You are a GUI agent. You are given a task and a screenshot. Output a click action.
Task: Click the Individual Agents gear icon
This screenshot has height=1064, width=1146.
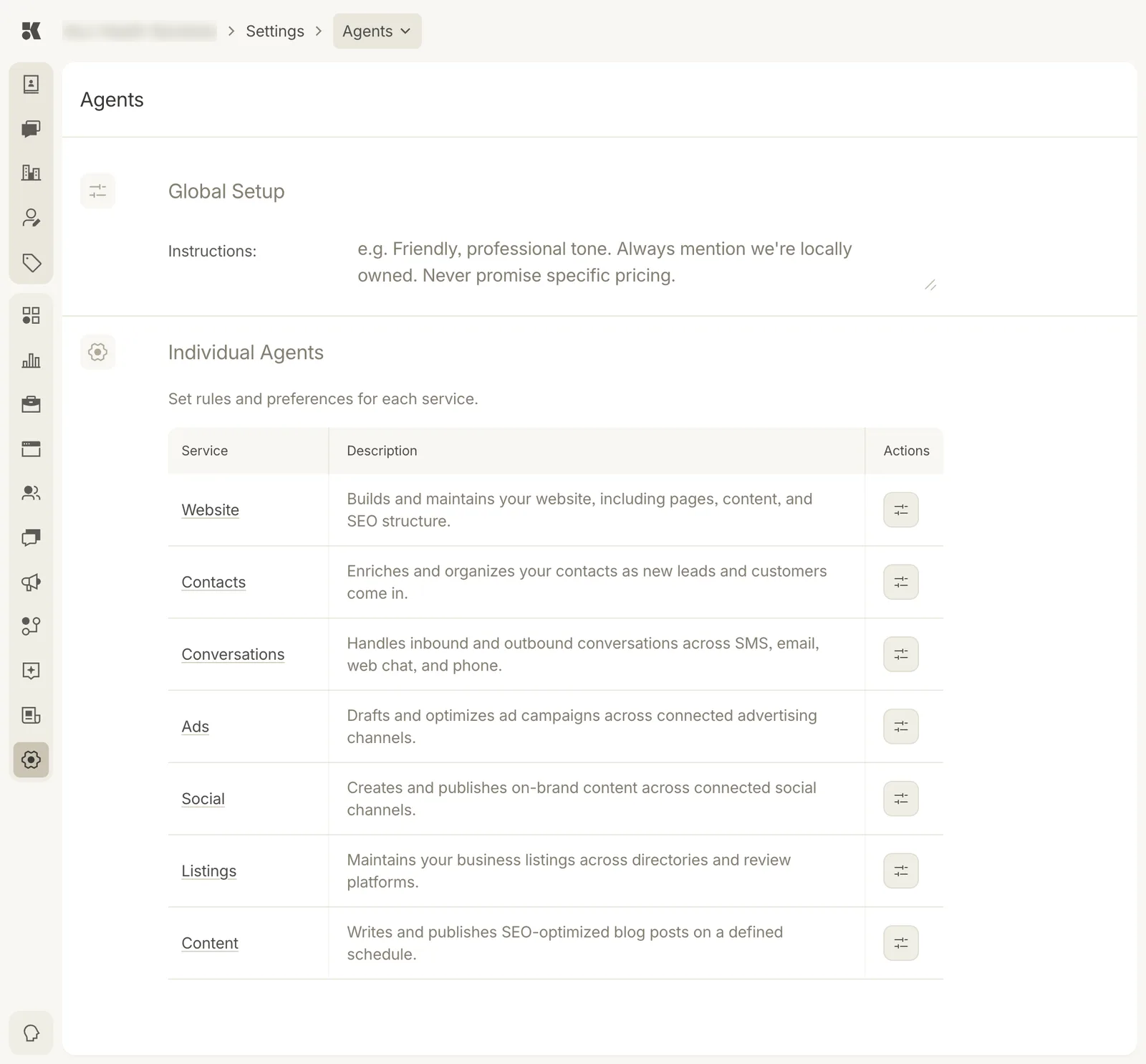pyautogui.click(x=97, y=352)
